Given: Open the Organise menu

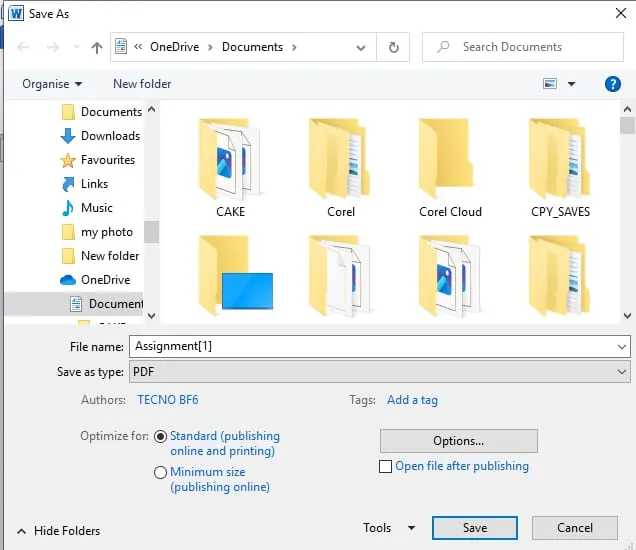Looking at the screenshot, I should pyautogui.click(x=52, y=84).
